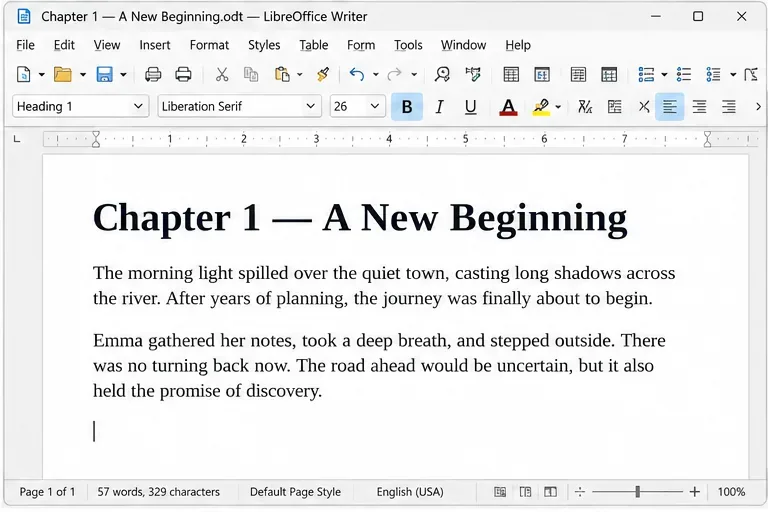
Task: Click Page 1 of 1 indicator
Action: tap(48, 491)
